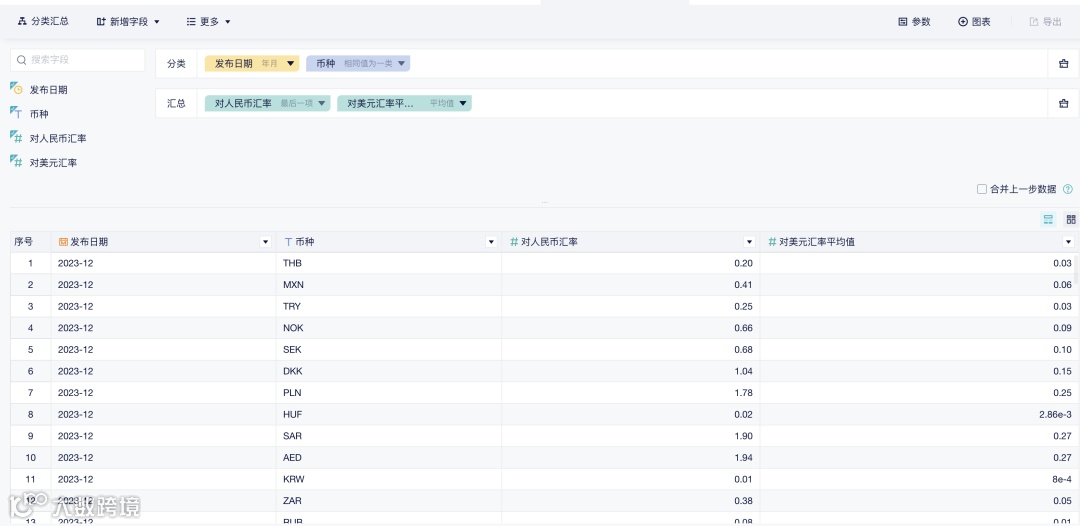The height and width of the screenshot is (526, 1080).
Task: Select the 对美元汇率 field in field list
Action: click(53, 163)
